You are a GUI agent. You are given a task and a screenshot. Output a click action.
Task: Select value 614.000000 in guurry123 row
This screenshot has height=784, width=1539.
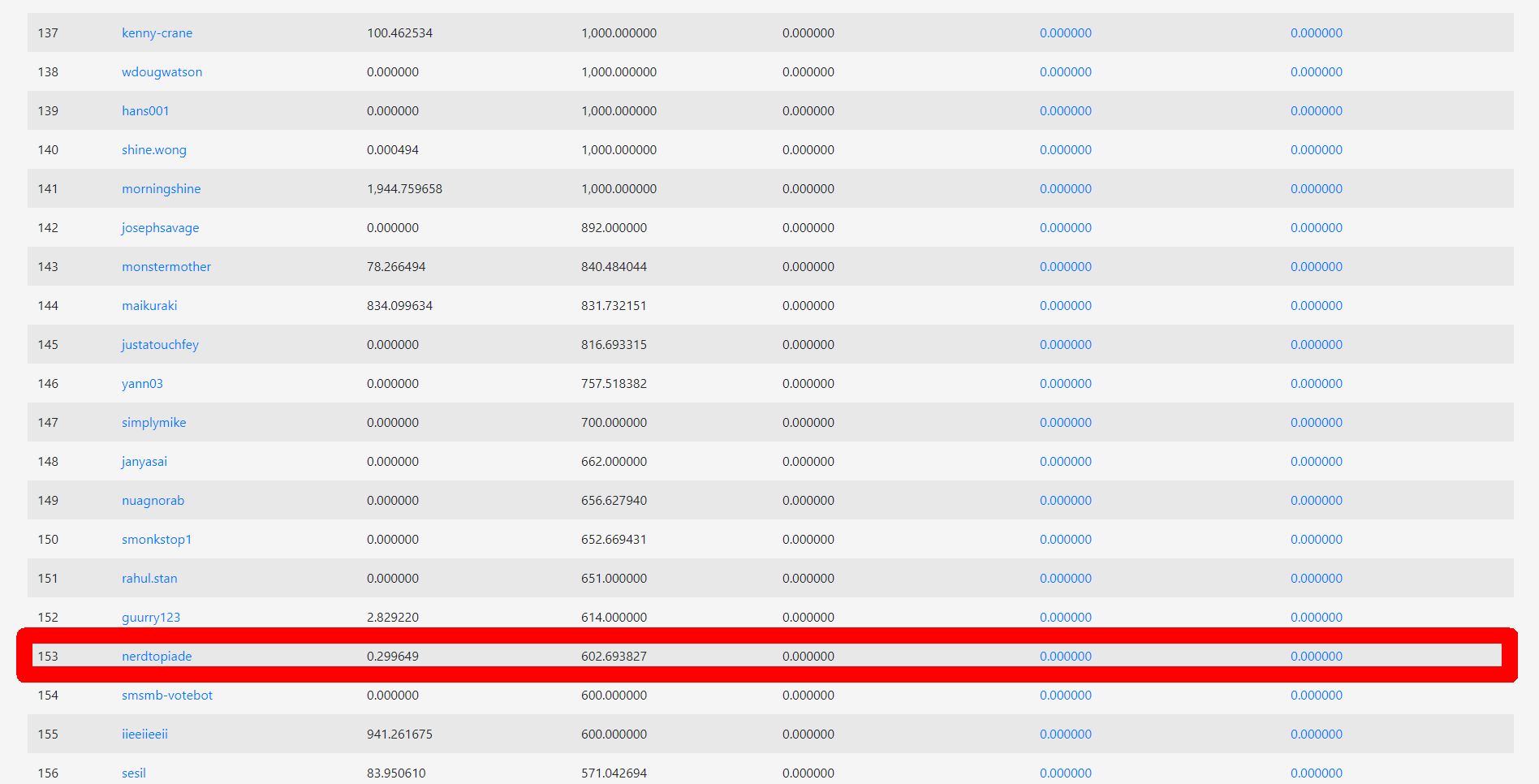tap(614, 618)
